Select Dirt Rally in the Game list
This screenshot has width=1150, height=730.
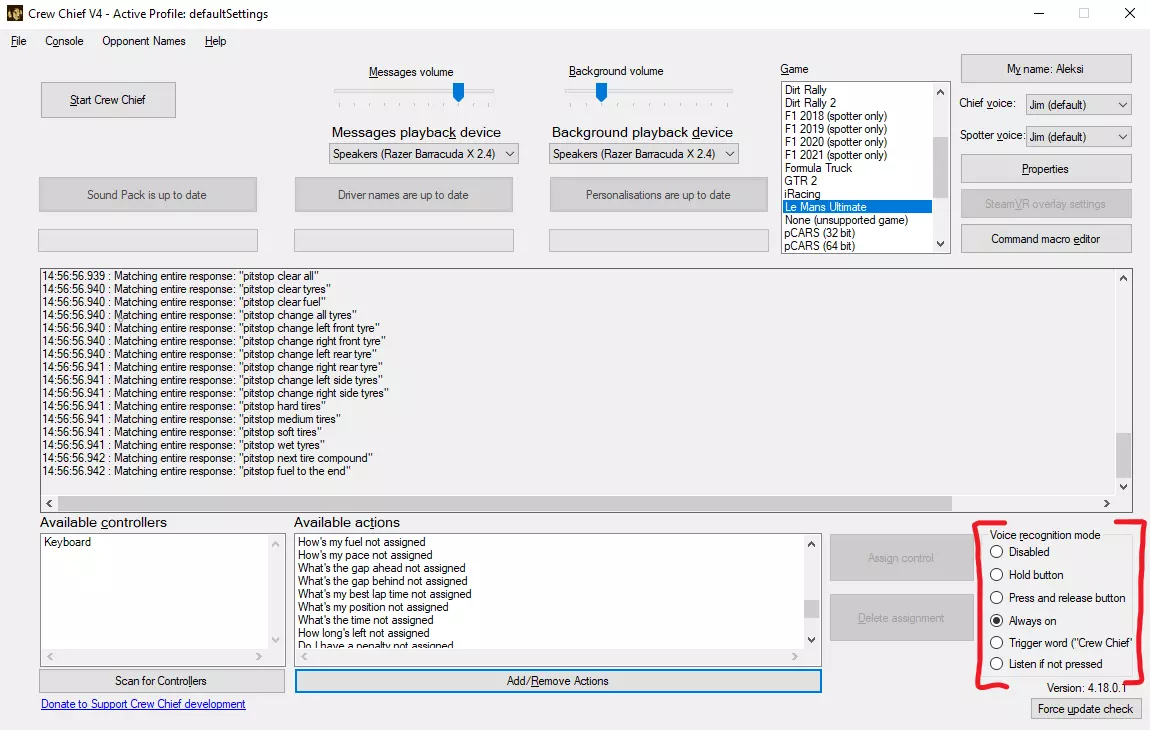click(x=805, y=90)
